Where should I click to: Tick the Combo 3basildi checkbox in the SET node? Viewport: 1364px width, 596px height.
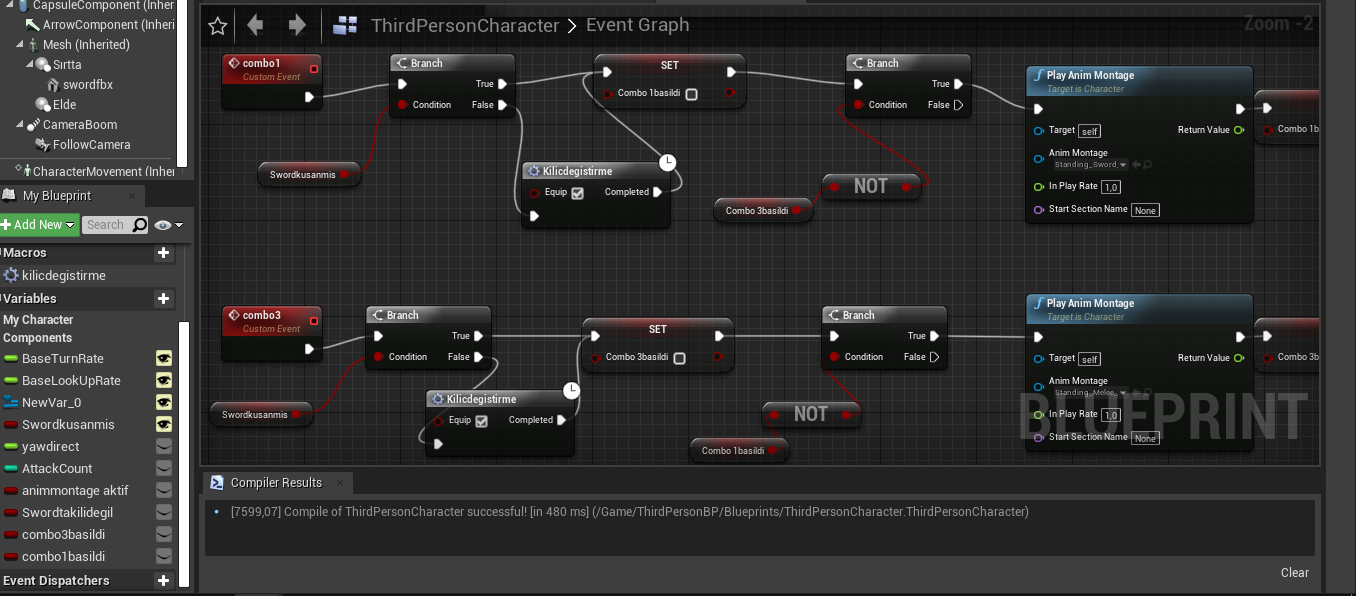pyautogui.click(x=679, y=358)
